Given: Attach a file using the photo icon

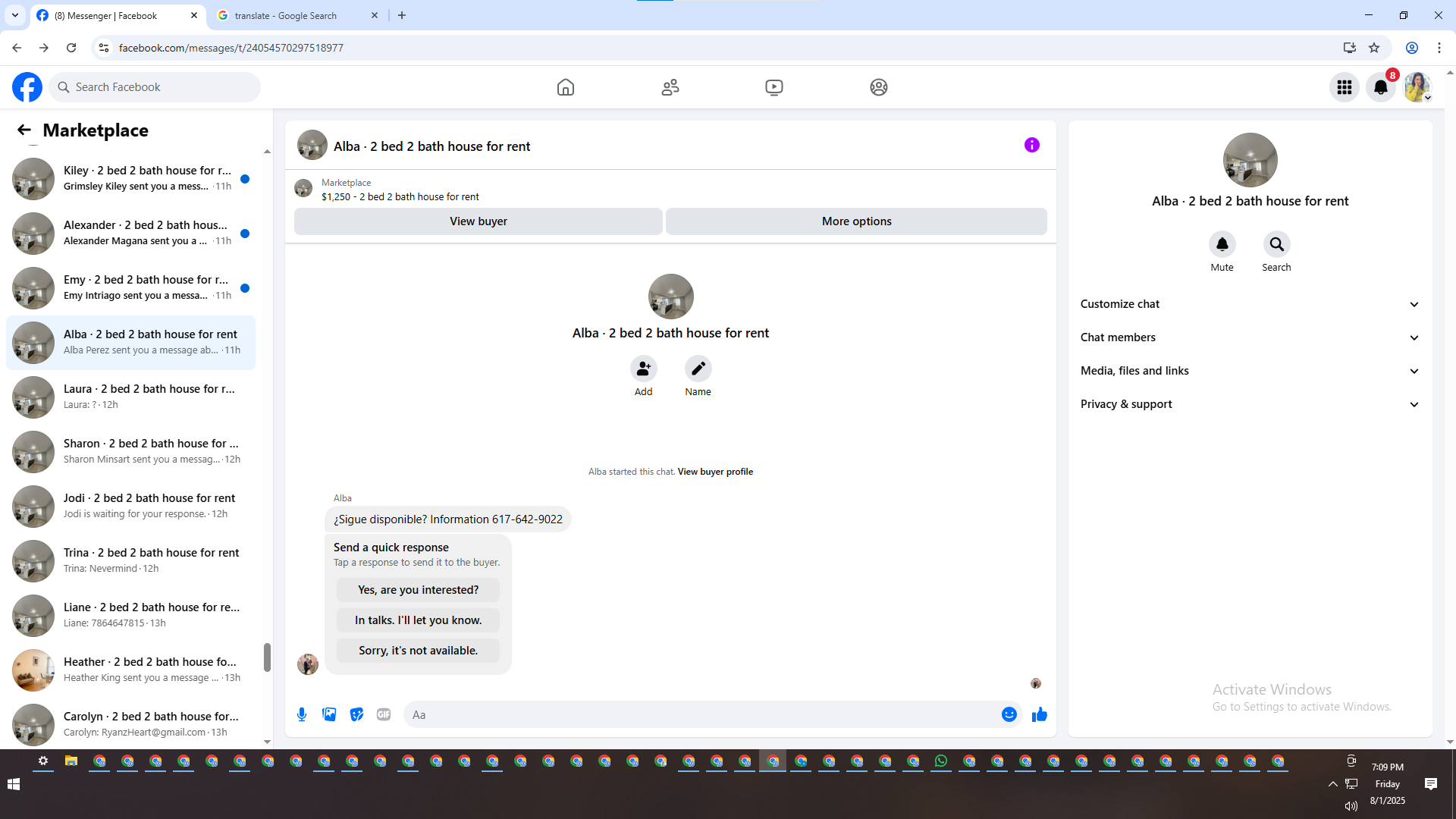Looking at the screenshot, I should pyautogui.click(x=329, y=714).
